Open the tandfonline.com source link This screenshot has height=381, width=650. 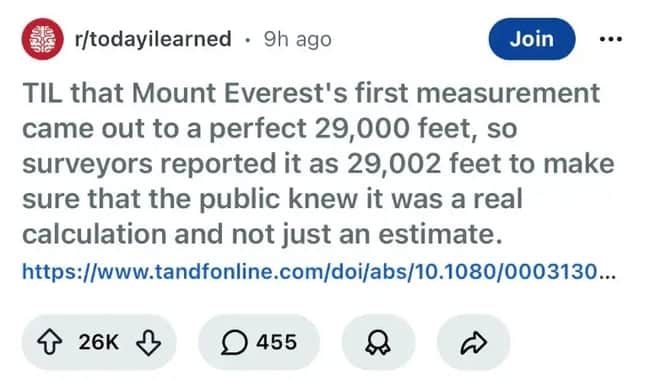pos(318,272)
